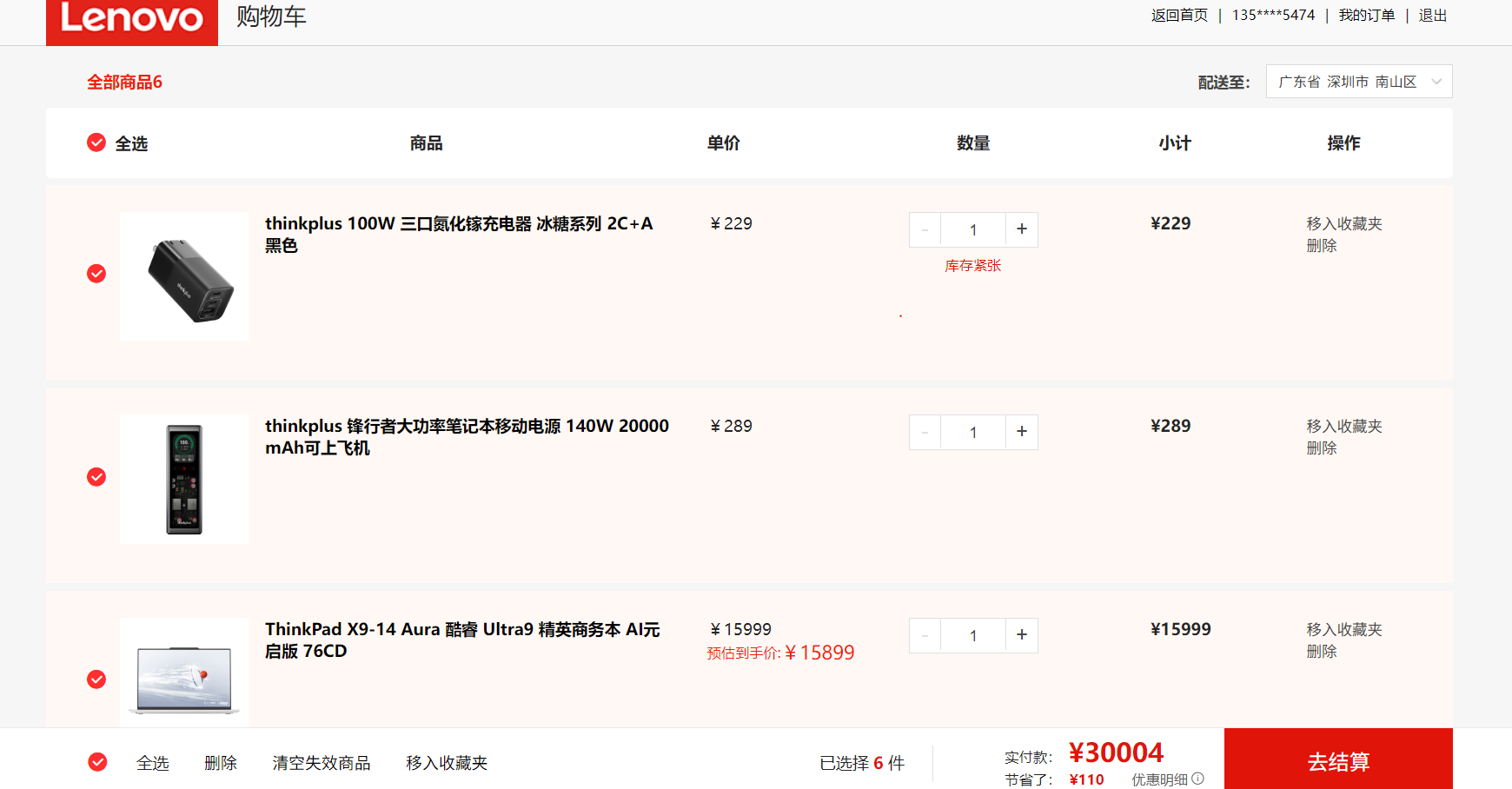Go to 返回首页 in top navigation
Screen dimensions: 1512x789
[x=1179, y=16]
